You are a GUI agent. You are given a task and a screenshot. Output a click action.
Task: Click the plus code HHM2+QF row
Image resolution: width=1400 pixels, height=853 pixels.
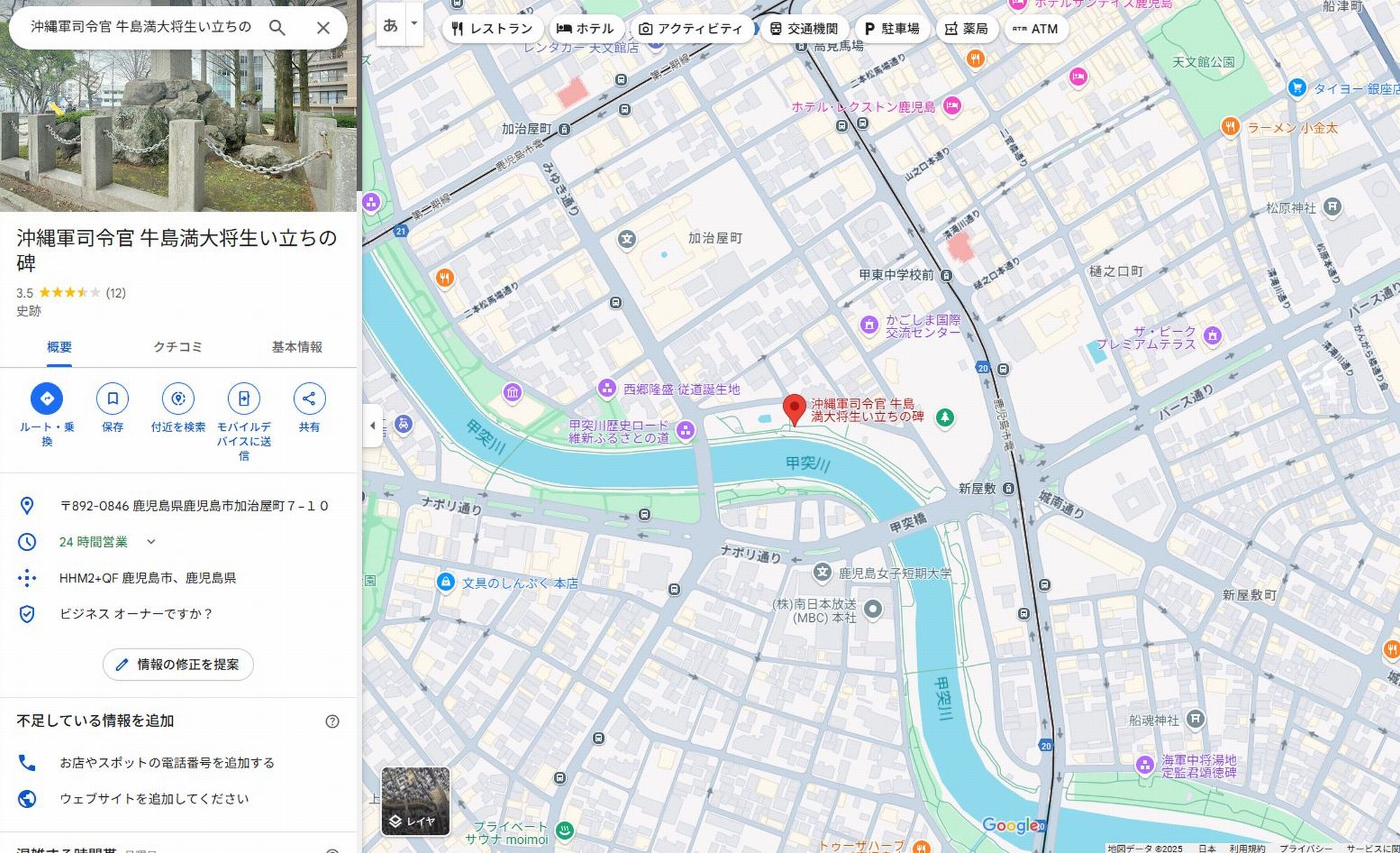point(178,578)
